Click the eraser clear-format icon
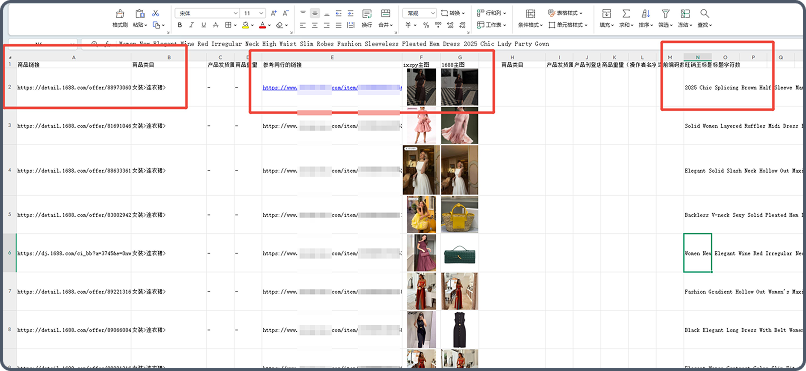Viewport: 806px width, 371px height. (x=279, y=25)
